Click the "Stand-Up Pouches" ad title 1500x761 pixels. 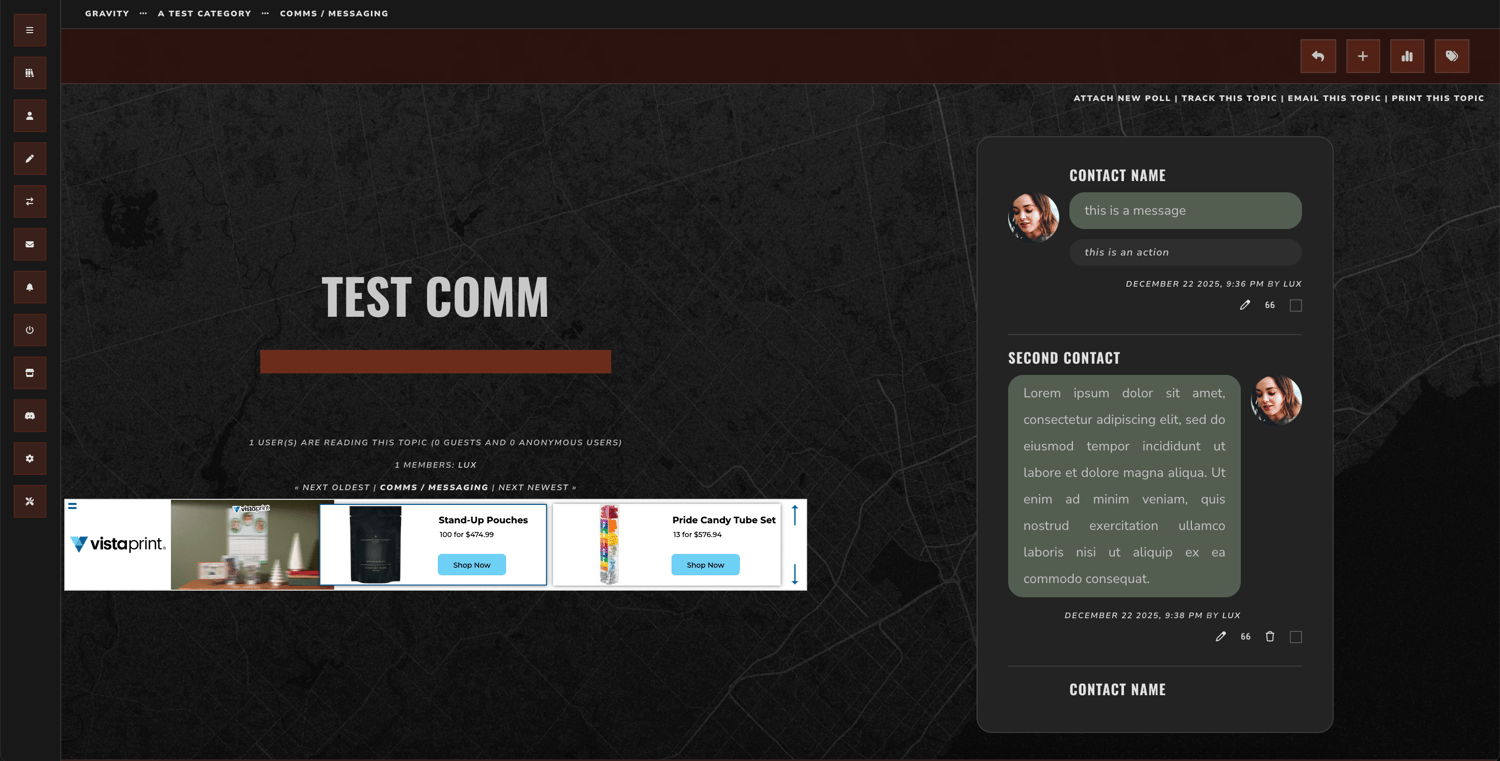click(483, 520)
